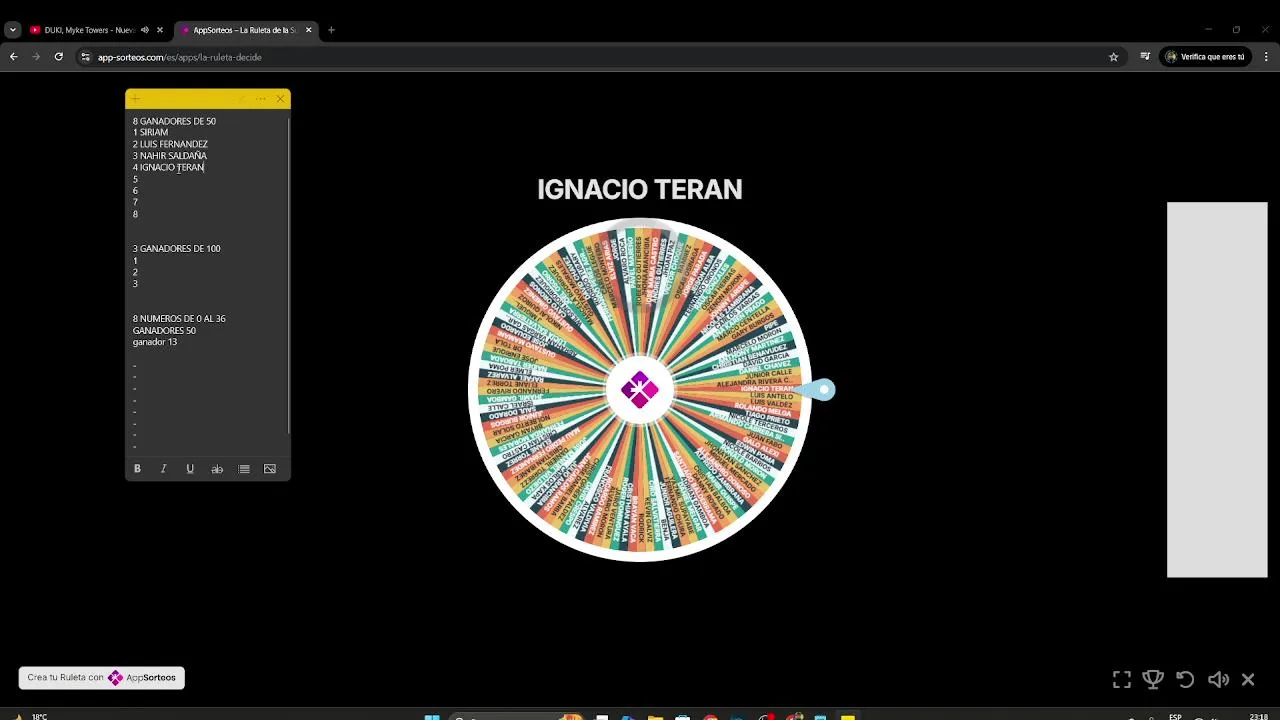Click the gray side panel on the right
Viewport: 1280px width, 720px height.
[x=1217, y=390]
